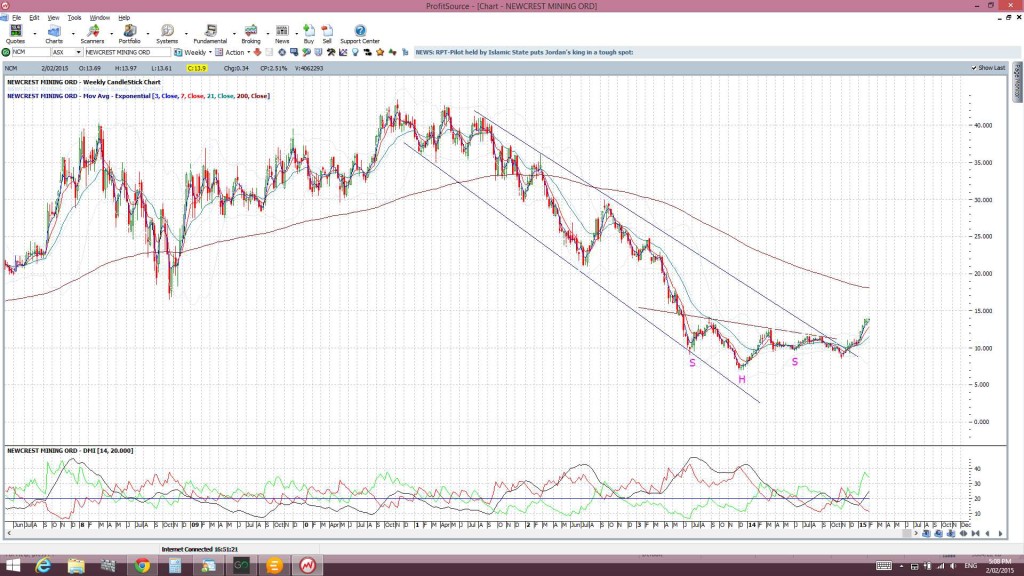The width and height of the screenshot is (1024, 576).
Task: Expand the Quotes dropdown arrow
Action: click(35, 33)
